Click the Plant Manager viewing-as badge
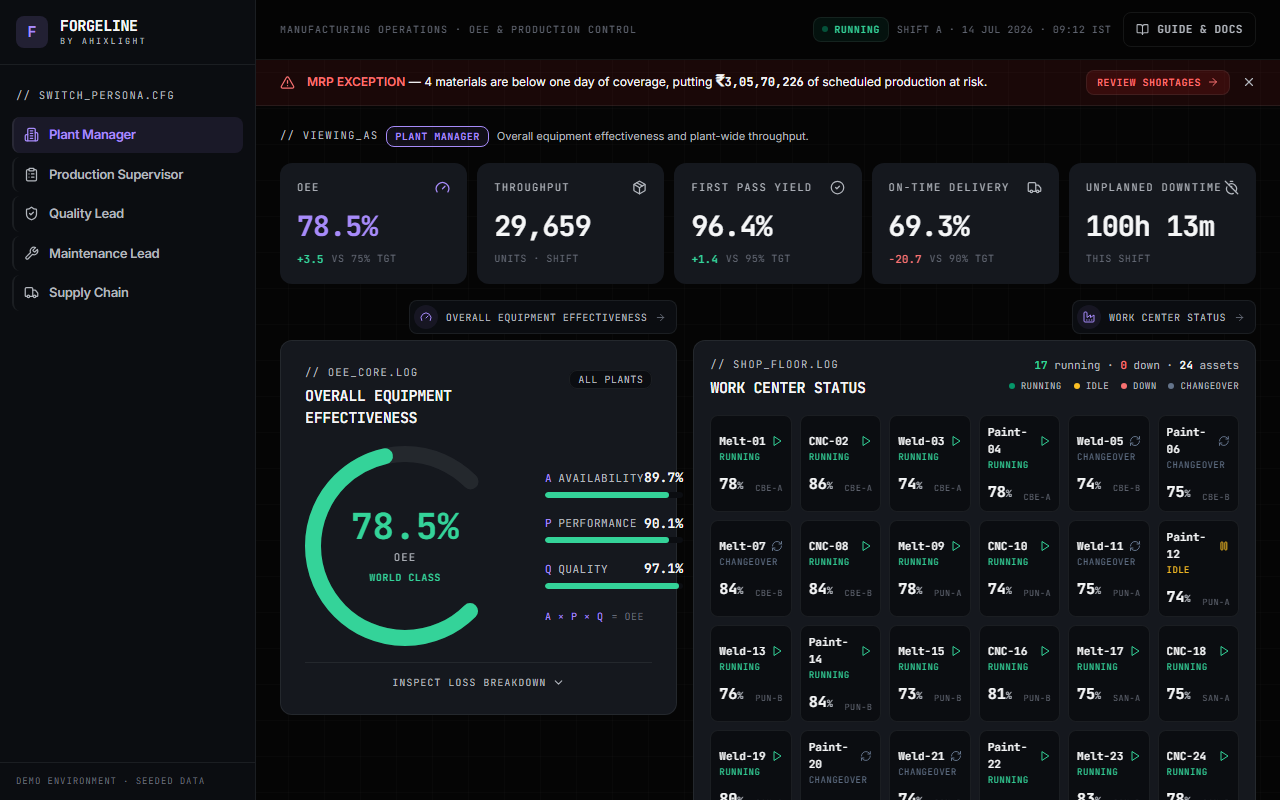The width and height of the screenshot is (1280, 800). click(438, 136)
